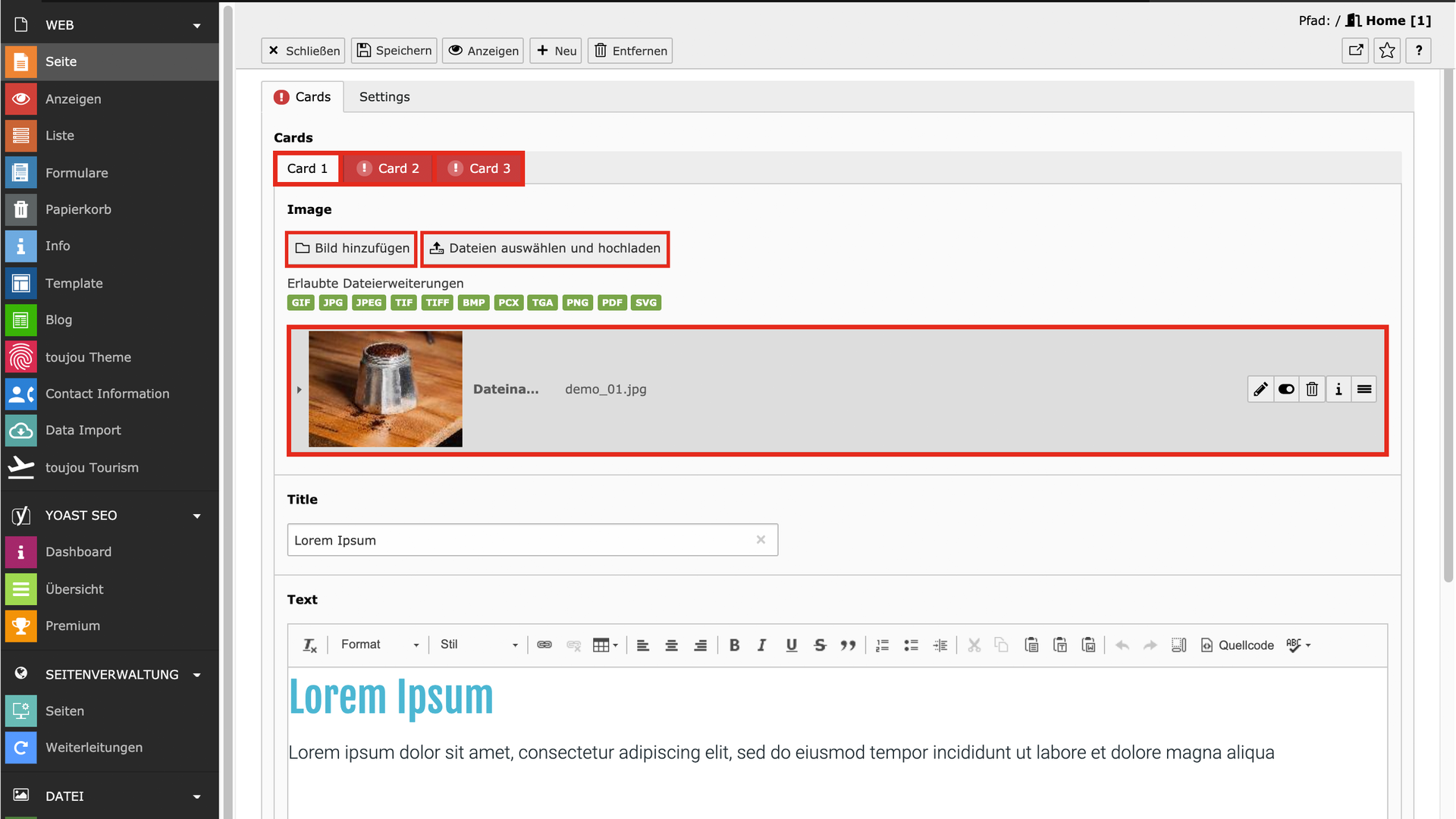Click the remove format icon
Image resolution: width=1456 pixels, height=819 pixels.
tap(309, 645)
